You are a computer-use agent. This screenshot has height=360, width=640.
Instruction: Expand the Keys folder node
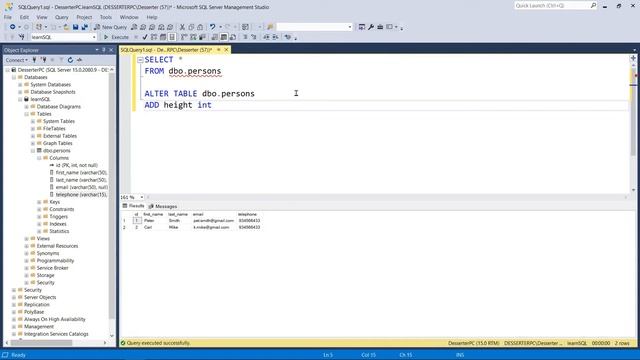39,202
